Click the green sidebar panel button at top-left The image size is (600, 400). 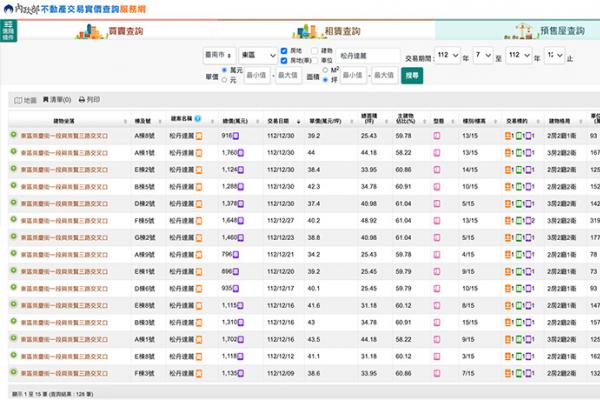click(x=8, y=31)
